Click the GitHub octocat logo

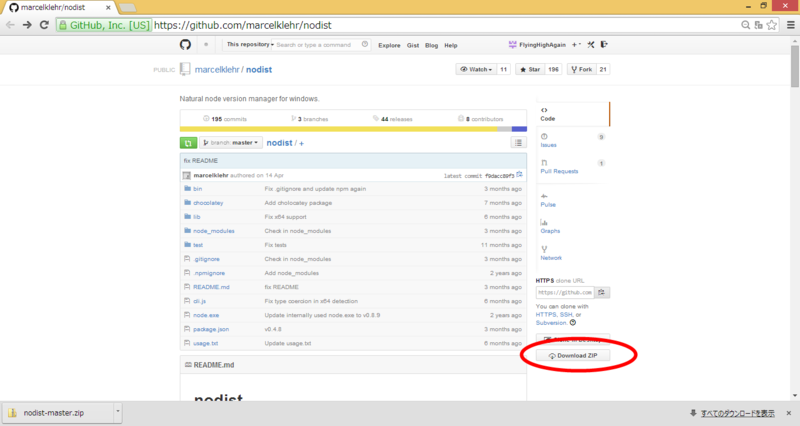click(x=185, y=45)
